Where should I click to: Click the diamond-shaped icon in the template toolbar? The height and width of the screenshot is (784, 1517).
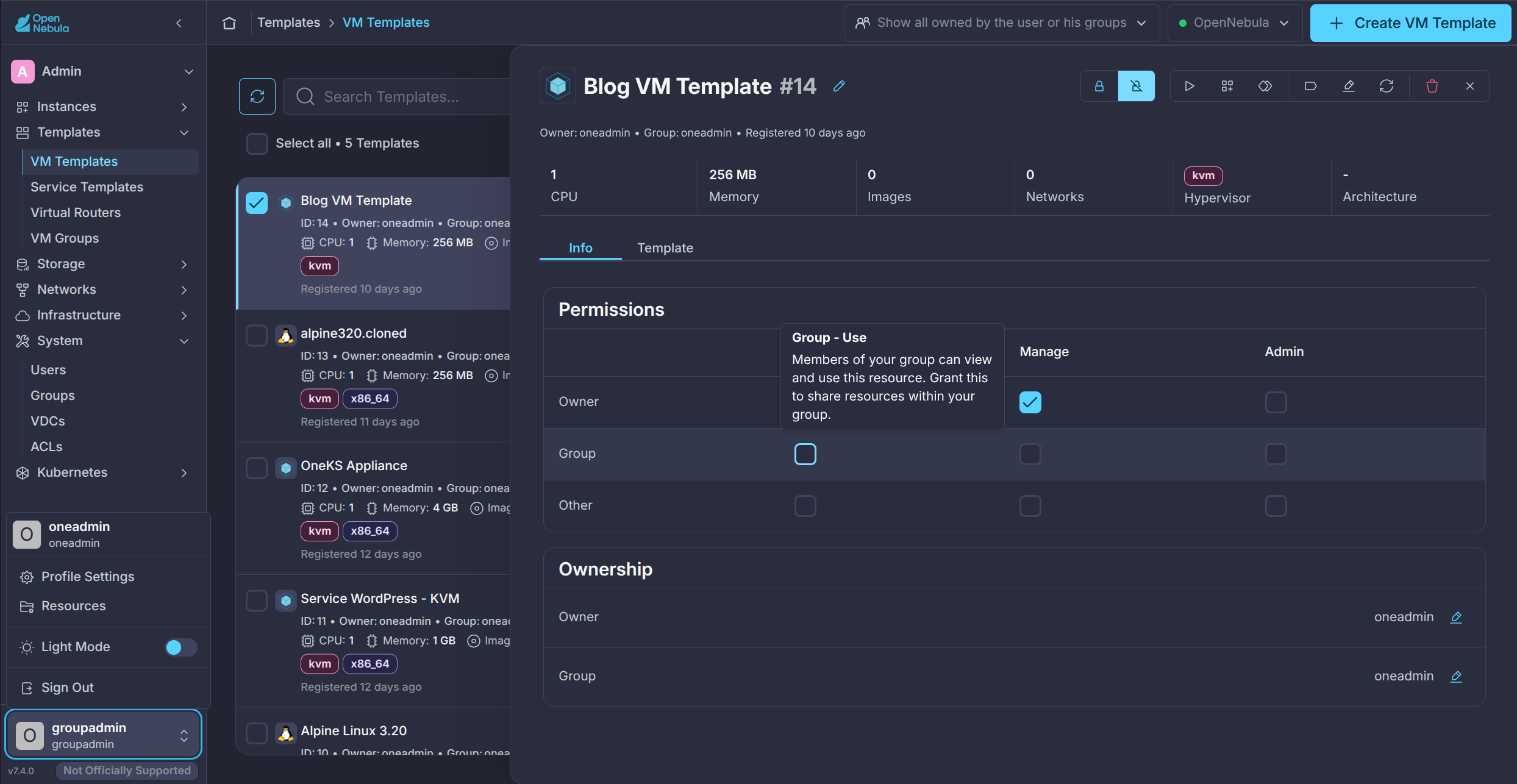point(1265,86)
